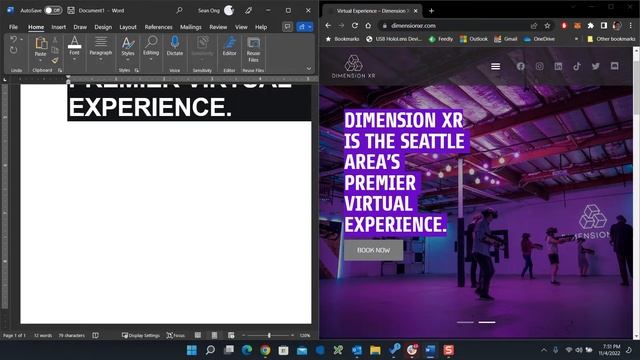Open the Chrome Extensions puzzle icon
This screenshot has width=640, height=360.
[591, 26]
